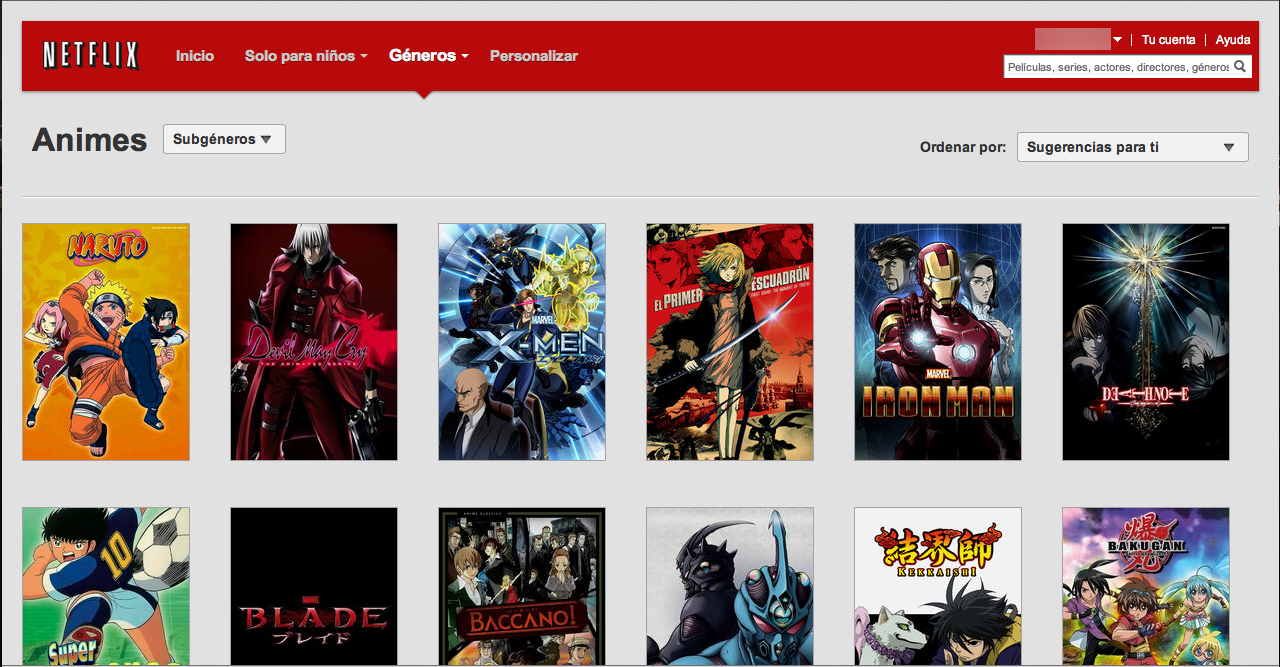The height and width of the screenshot is (667, 1280).
Task: Click the search magnifying glass icon
Action: point(1240,66)
